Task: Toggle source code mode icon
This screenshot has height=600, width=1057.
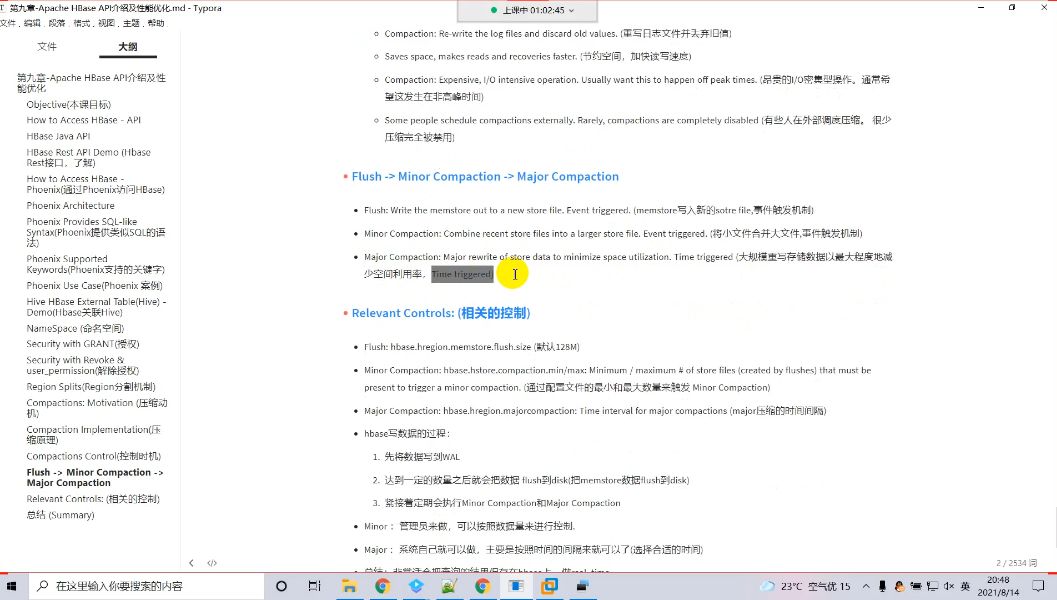Action: click(212, 563)
